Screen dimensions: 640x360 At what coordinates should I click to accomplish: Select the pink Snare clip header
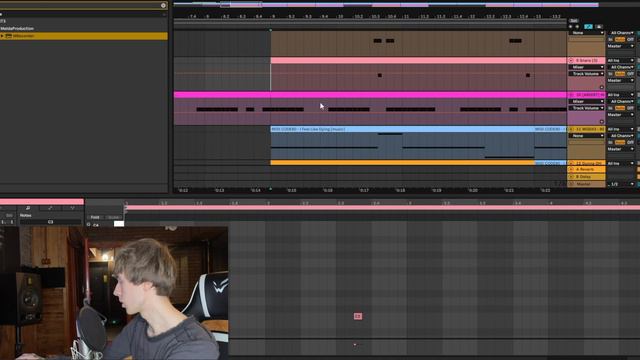point(418,60)
